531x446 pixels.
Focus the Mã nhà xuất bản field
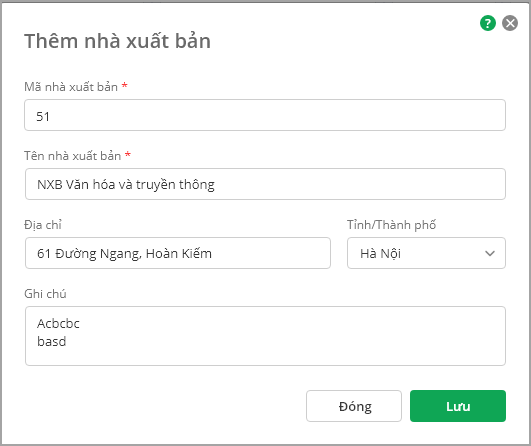[265, 115]
